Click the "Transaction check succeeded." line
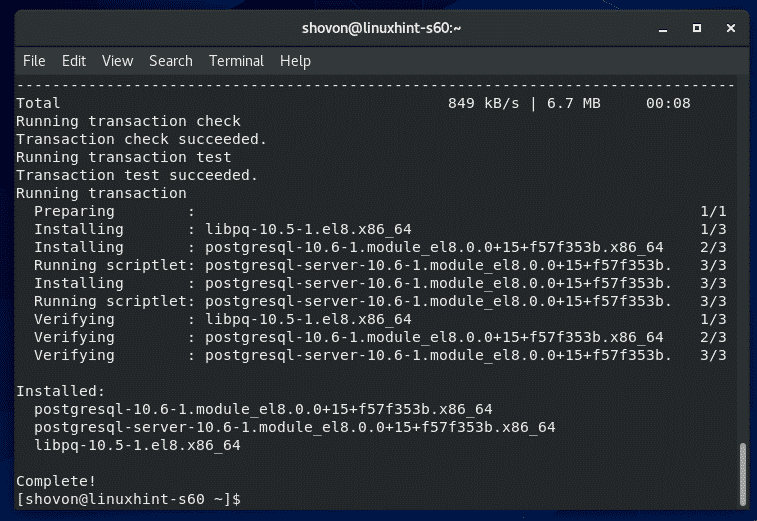Screen dimensions: 757x521 [x=141, y=139]
